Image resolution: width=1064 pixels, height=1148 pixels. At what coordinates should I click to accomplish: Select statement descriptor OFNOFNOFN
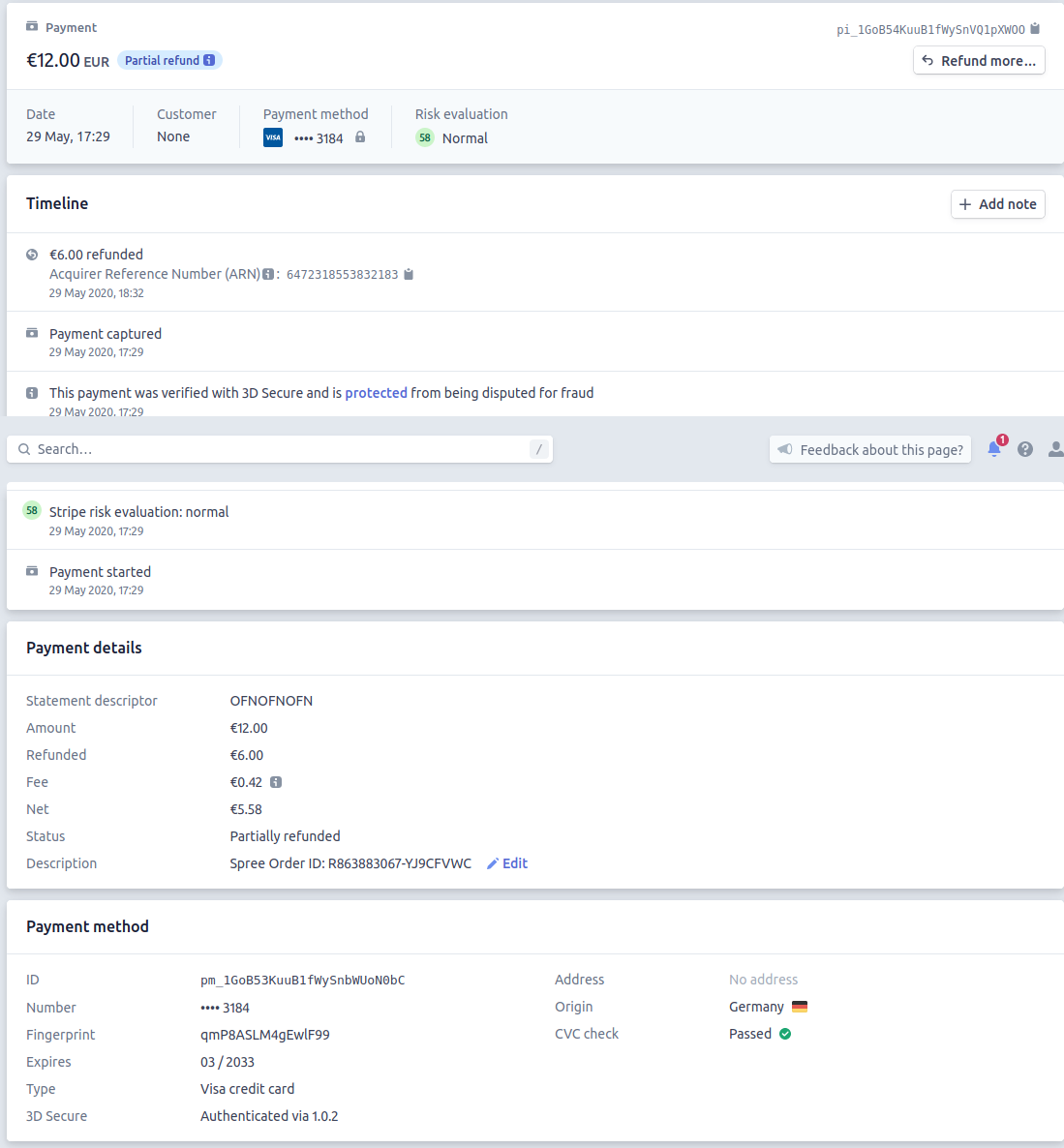(x=271, y=701)
